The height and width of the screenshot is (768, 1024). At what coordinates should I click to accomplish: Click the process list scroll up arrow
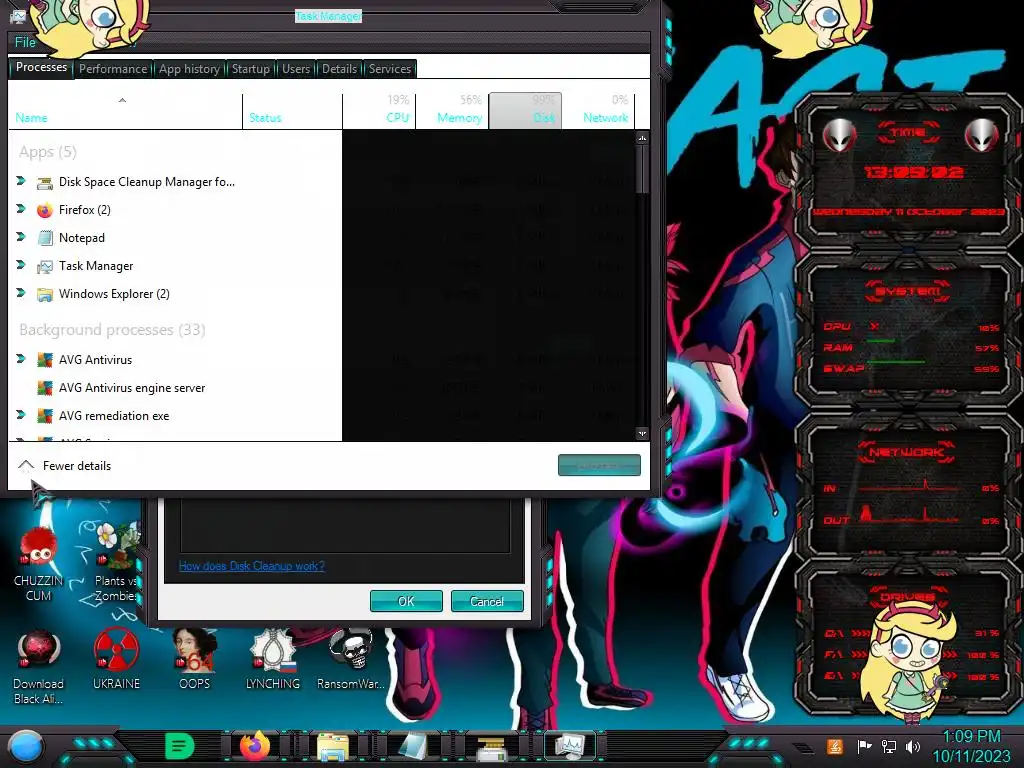[643, 138]
